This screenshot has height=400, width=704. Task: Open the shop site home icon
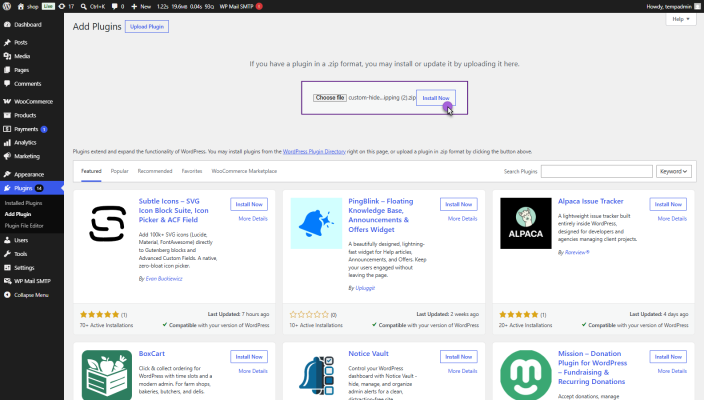click(21, 6)
